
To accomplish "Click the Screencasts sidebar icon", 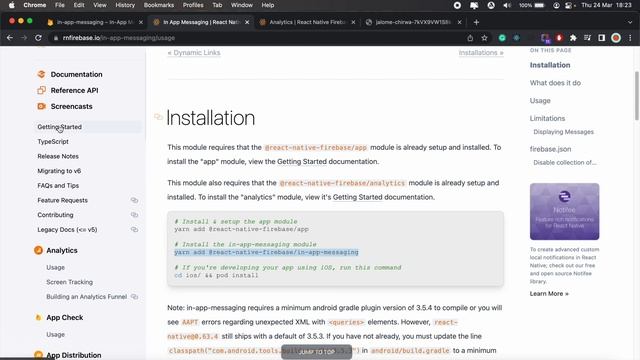I will coord(41,106).
